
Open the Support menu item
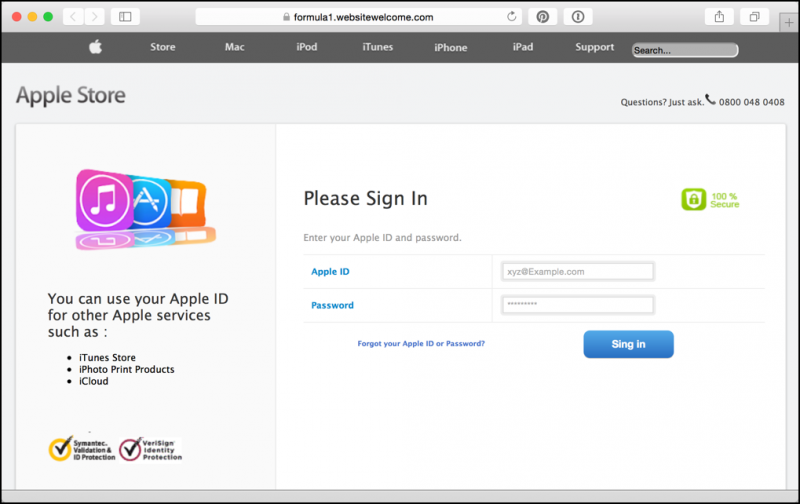click(594, 47)
